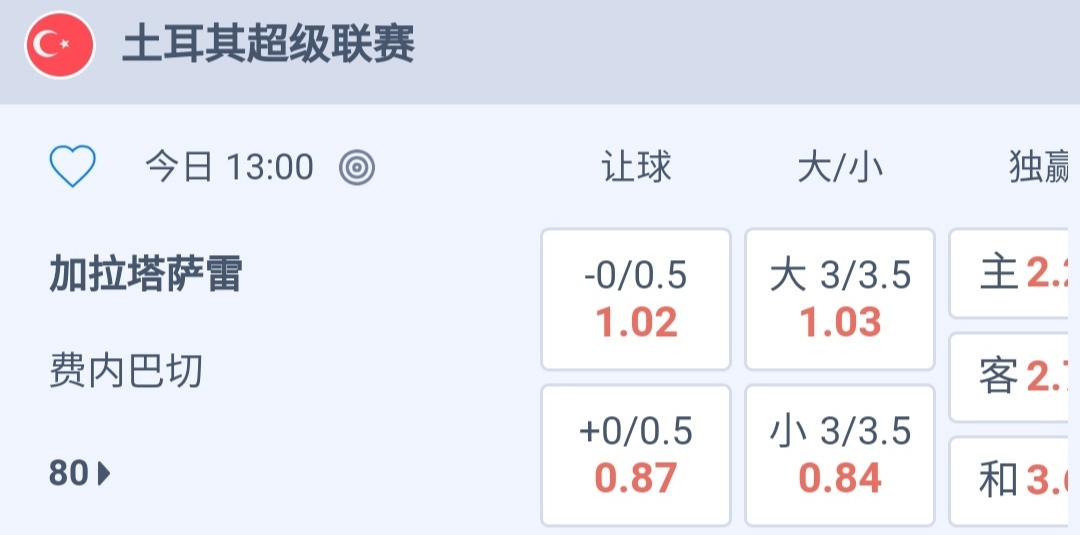Click the Turkey flag icon

[x=60, y=46]
